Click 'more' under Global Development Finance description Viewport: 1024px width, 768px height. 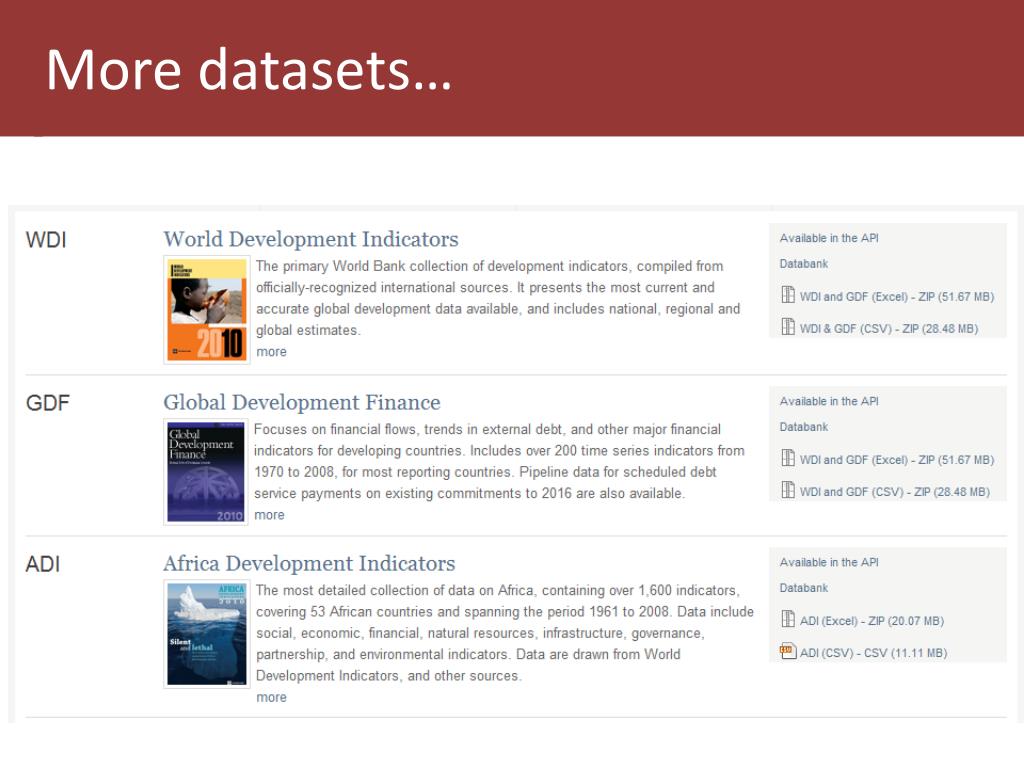pos(269,515)
